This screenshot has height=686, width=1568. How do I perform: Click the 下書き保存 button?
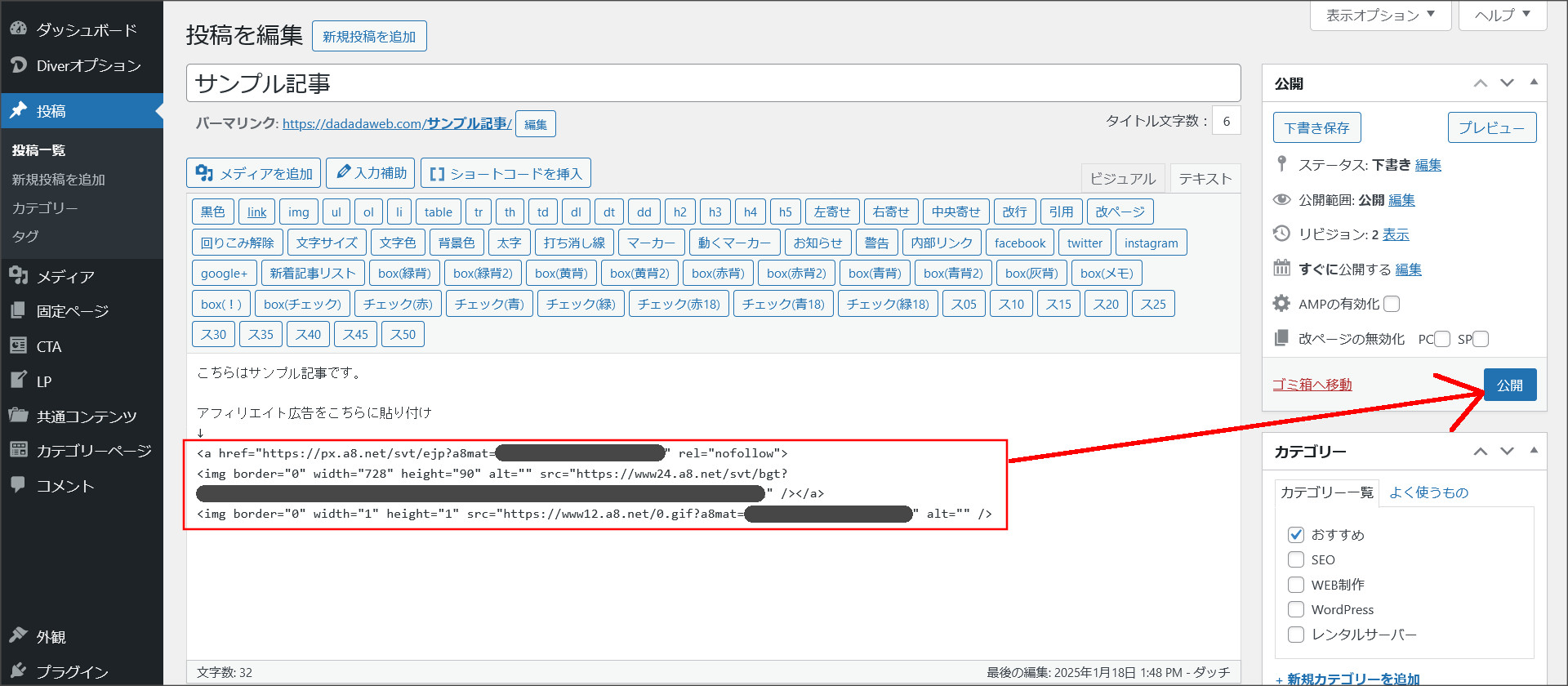[x=1316, y=127]
